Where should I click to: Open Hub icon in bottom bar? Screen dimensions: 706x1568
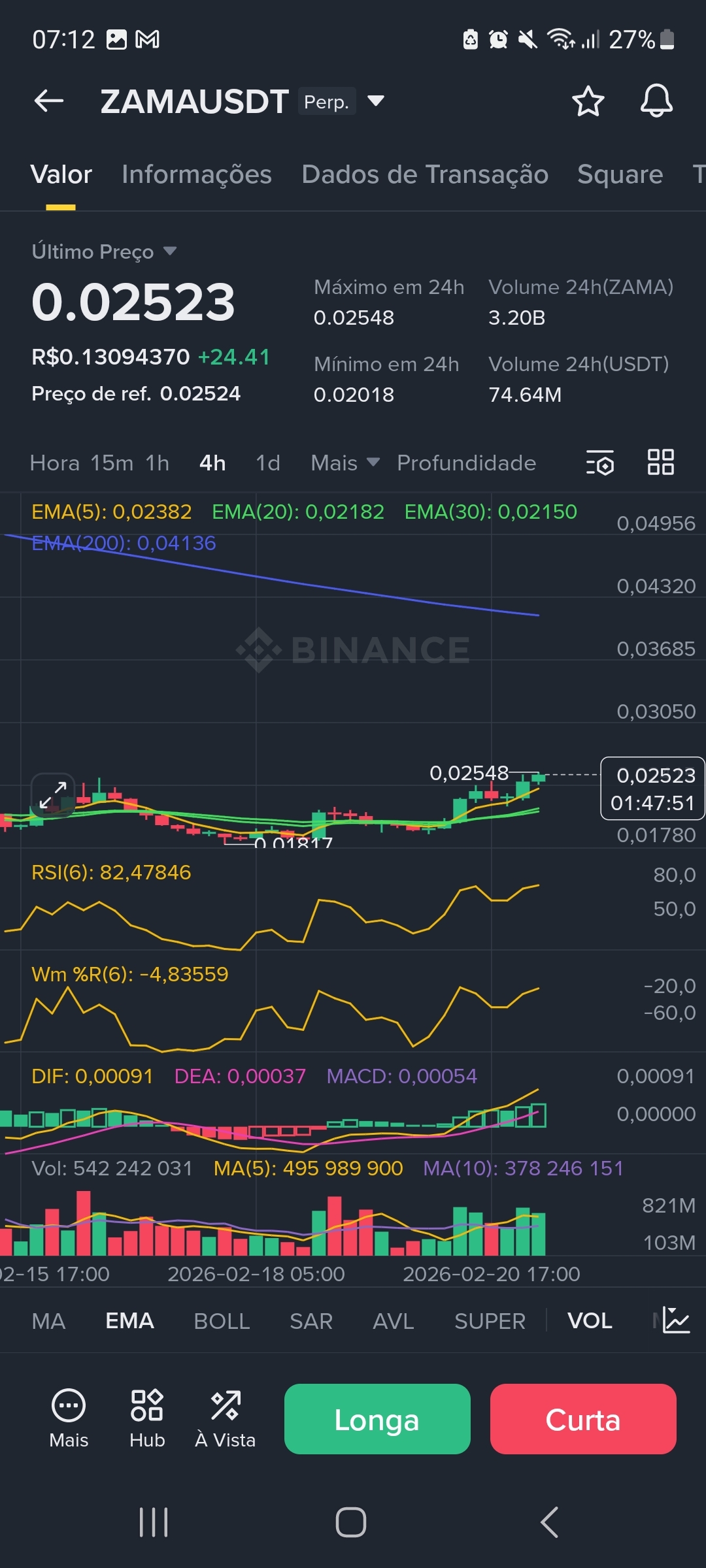[x=147, y=1418]
